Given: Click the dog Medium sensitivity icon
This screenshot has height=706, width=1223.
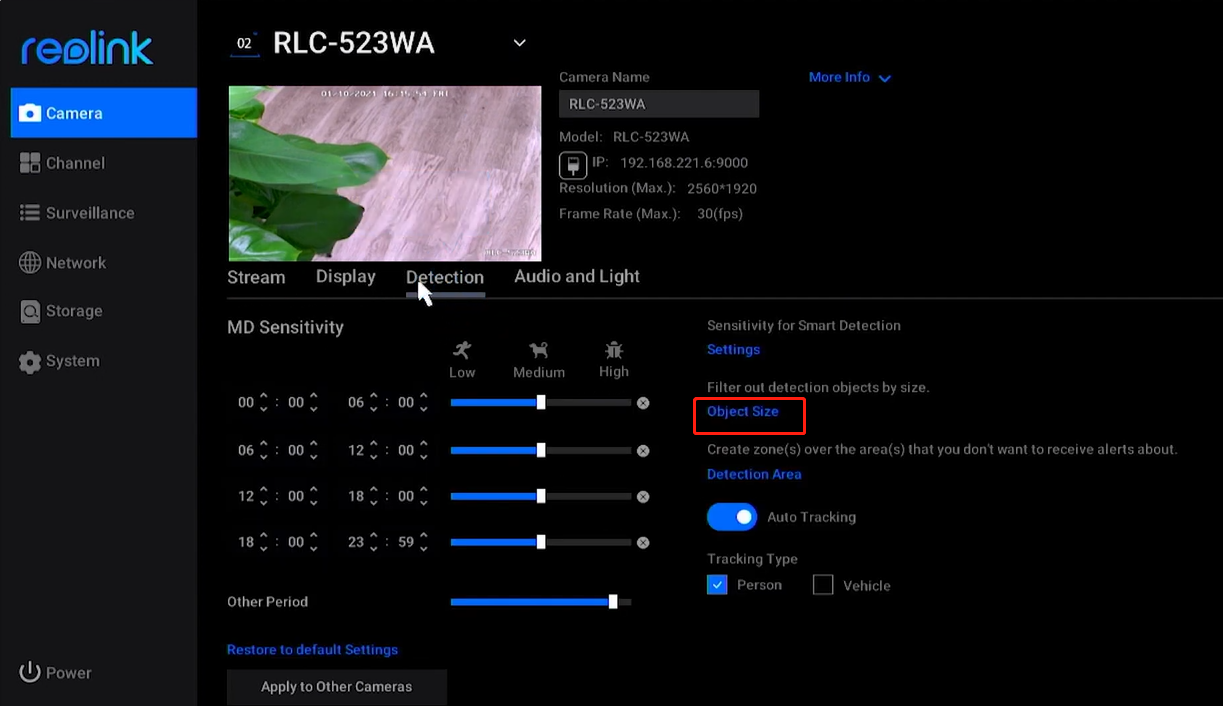Looking at the screenshot, I should pos(539,350).
